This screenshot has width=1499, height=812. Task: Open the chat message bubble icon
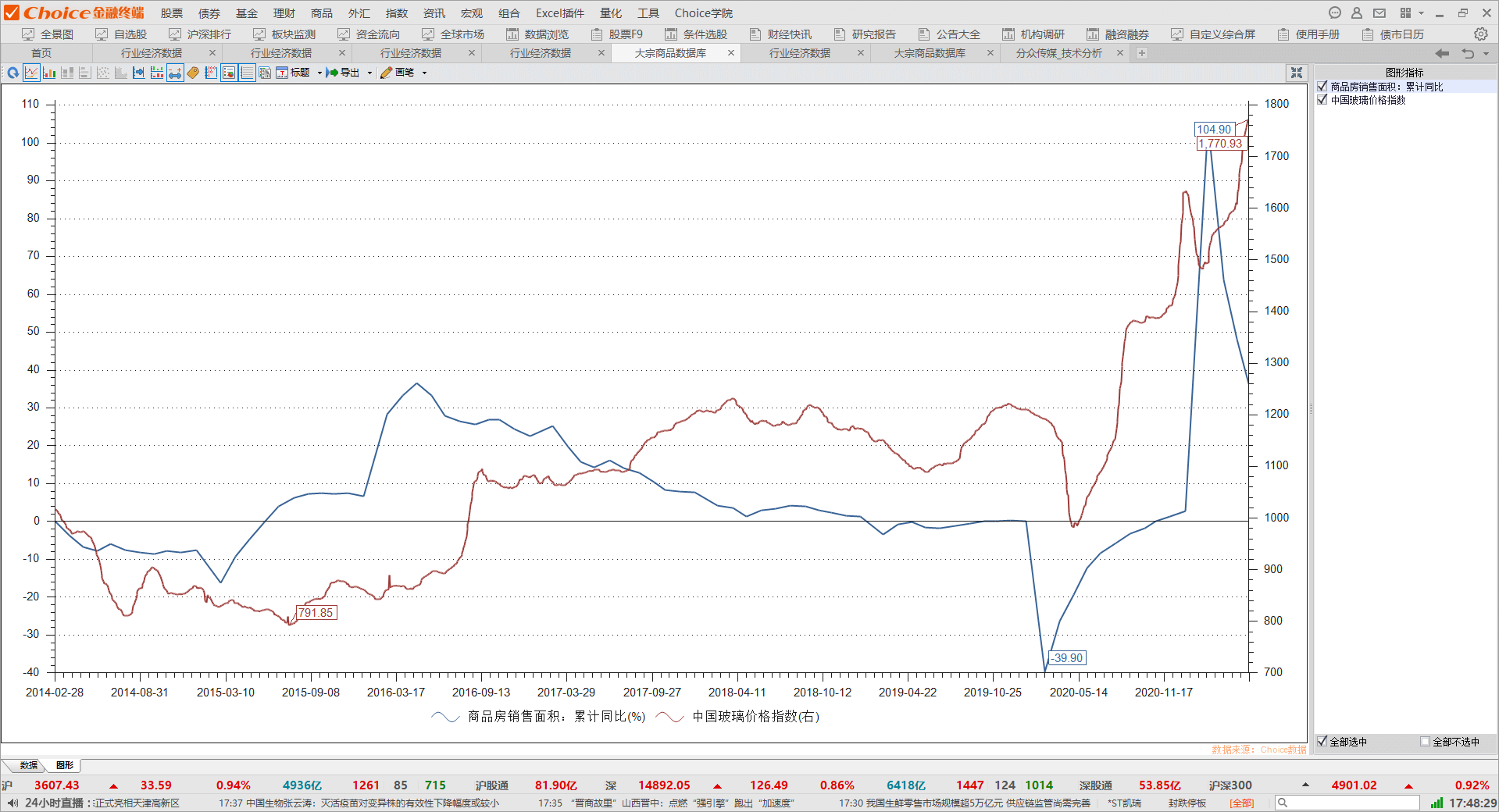(x=1335, y=12)
